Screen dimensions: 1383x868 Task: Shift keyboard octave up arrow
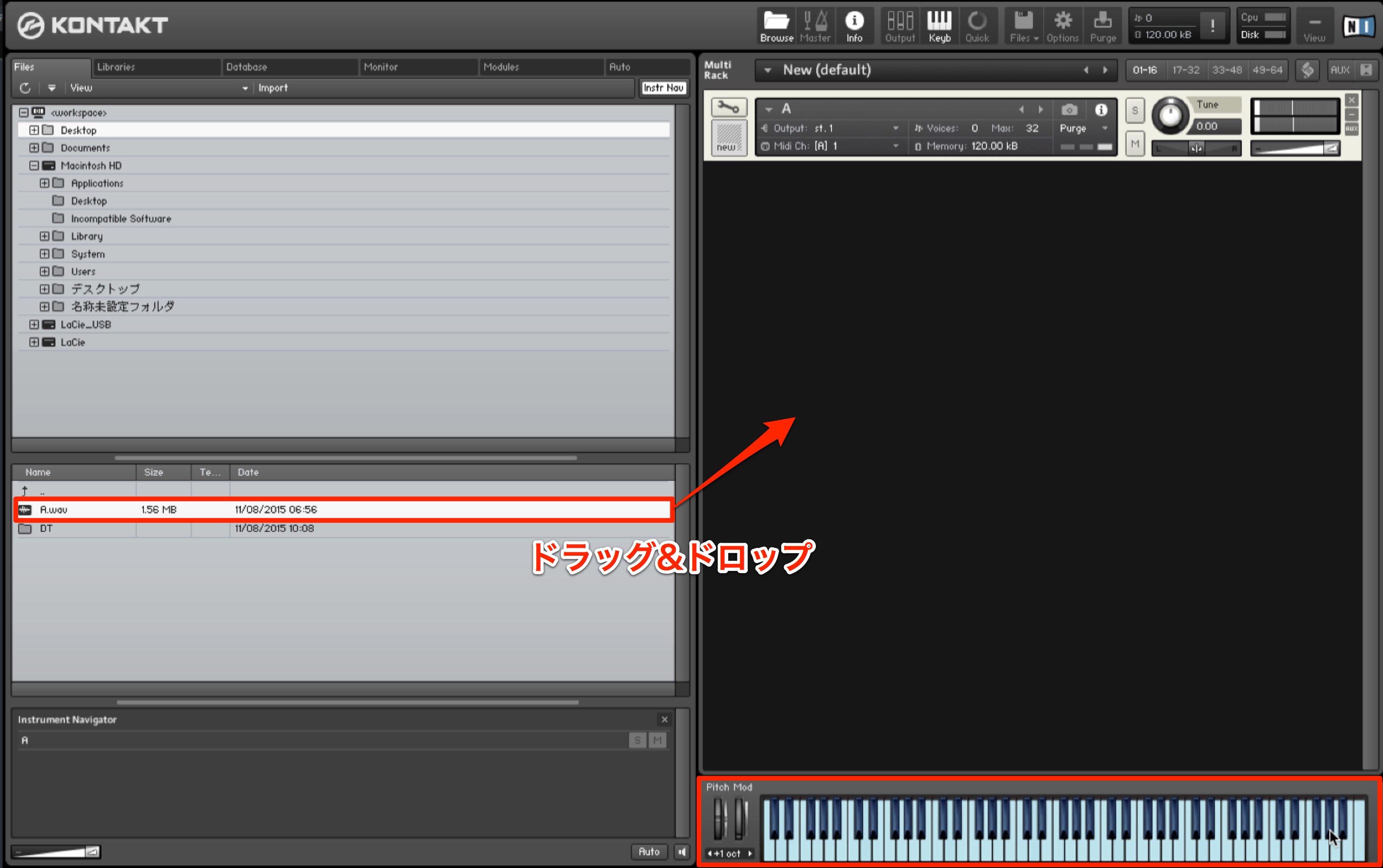[x=750, y=854]
